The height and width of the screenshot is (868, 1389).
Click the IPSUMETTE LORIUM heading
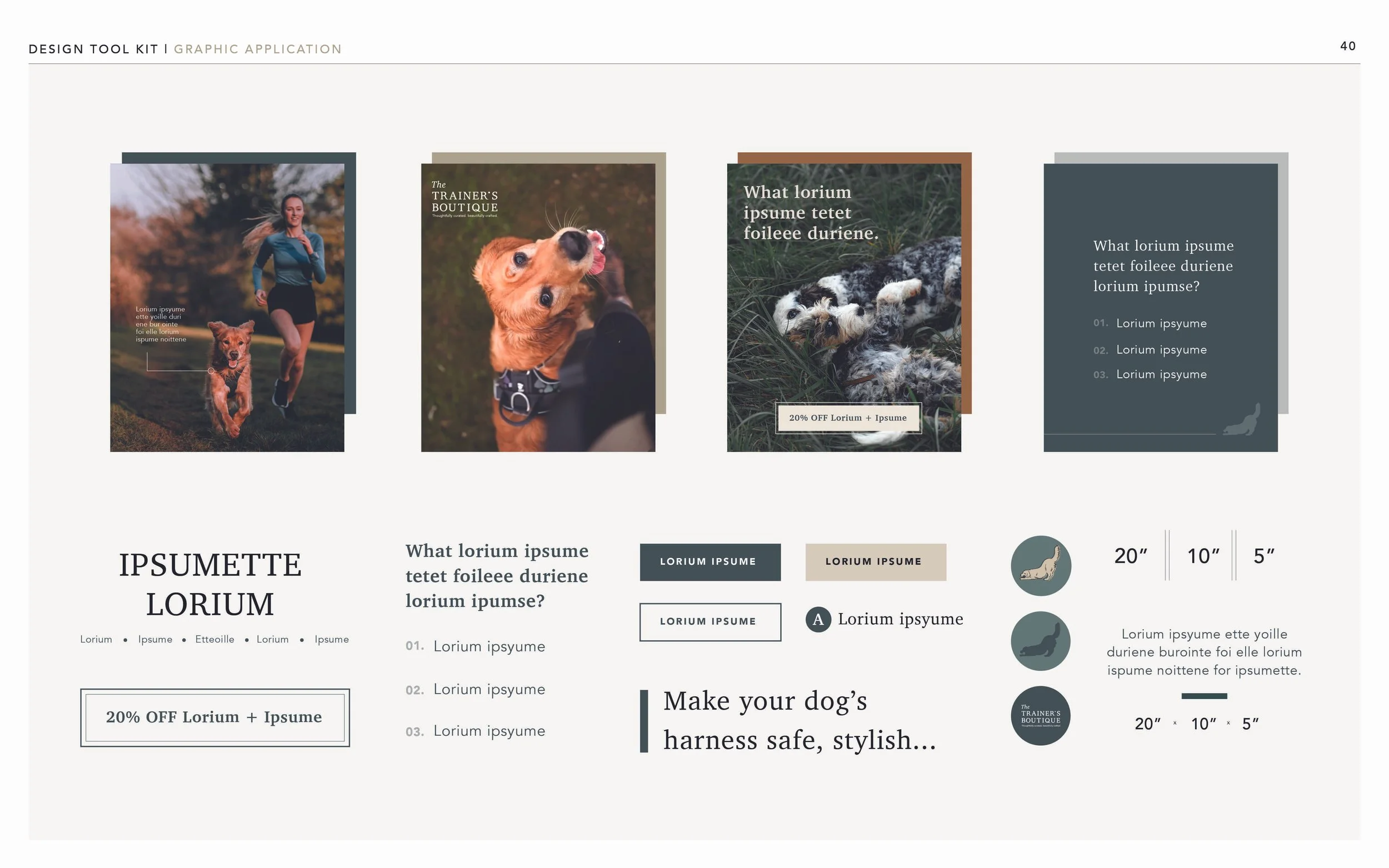tap(210, 584)
